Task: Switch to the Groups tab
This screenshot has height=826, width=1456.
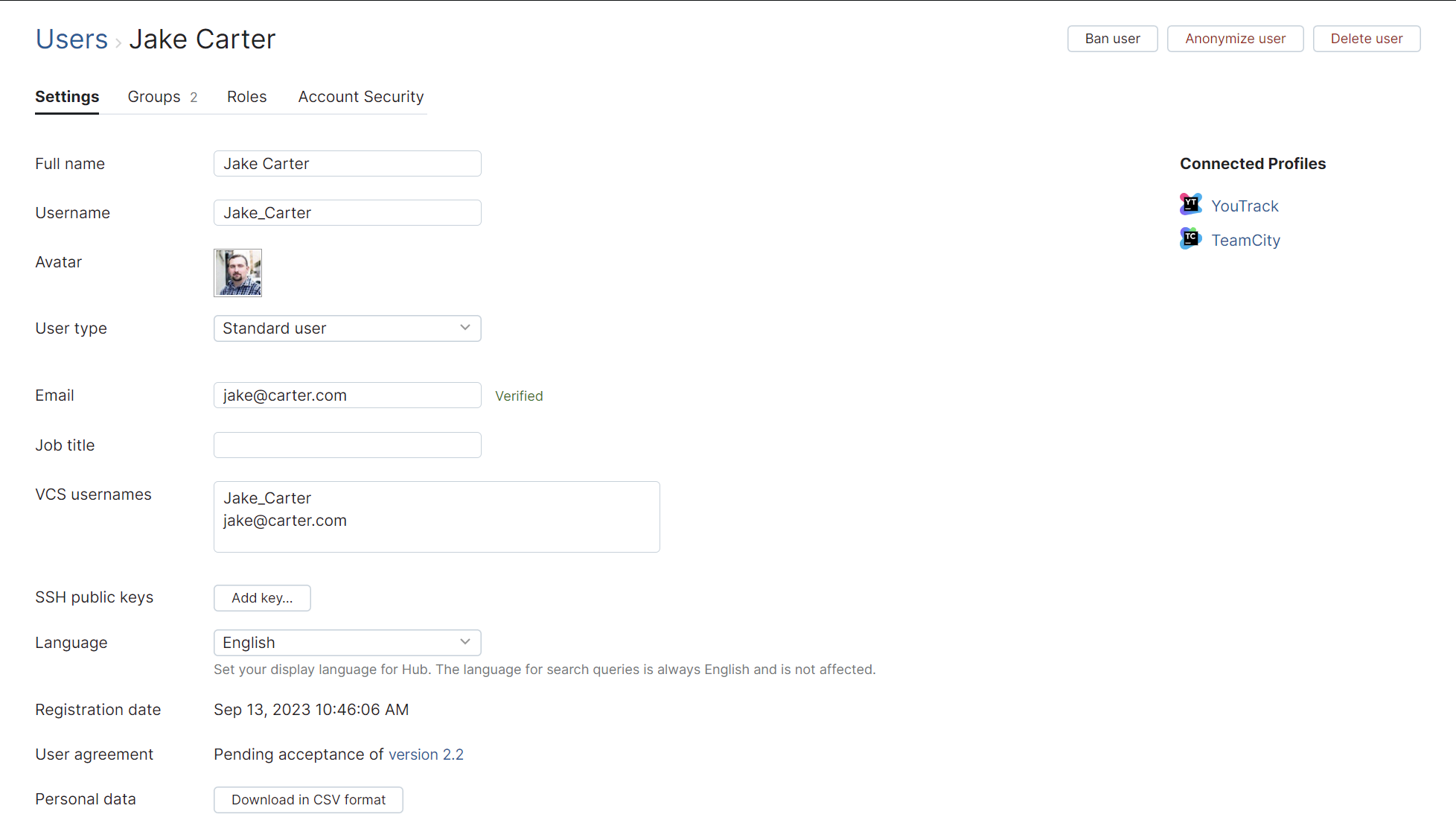Action: (x=162, y=97)
